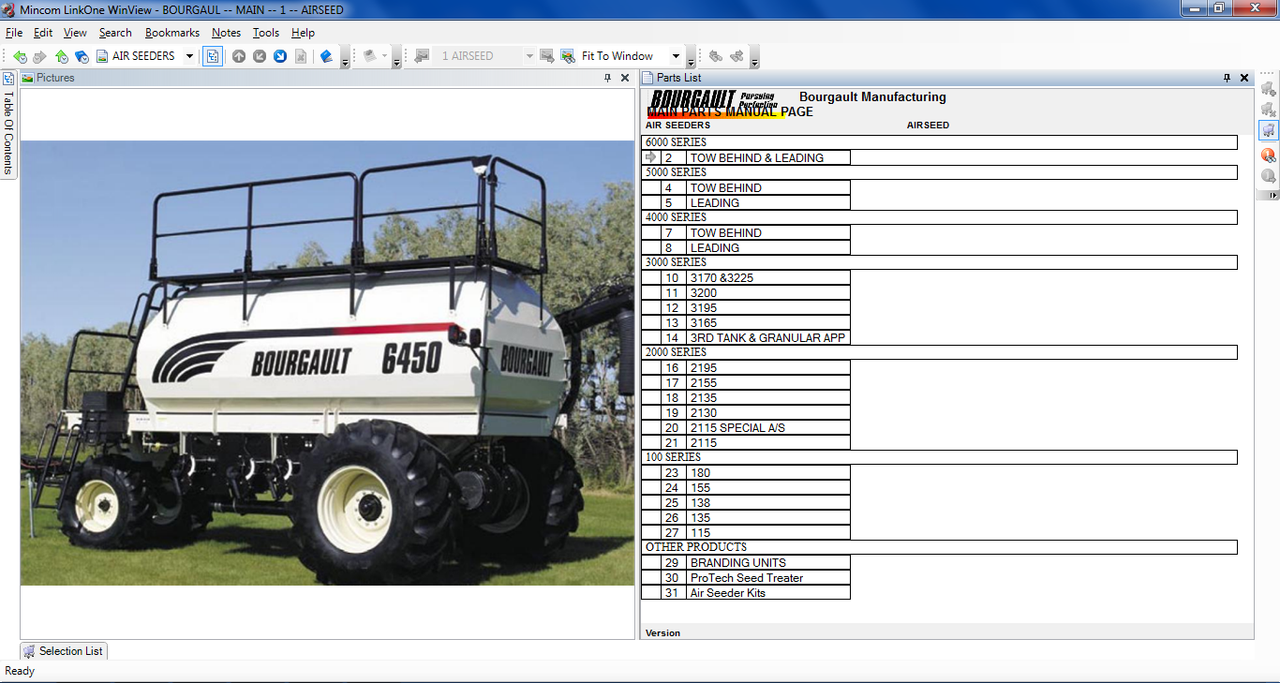Click the green Back navigation arrow
This screenshot has height=683, width=1280.
tap(20, 56)
